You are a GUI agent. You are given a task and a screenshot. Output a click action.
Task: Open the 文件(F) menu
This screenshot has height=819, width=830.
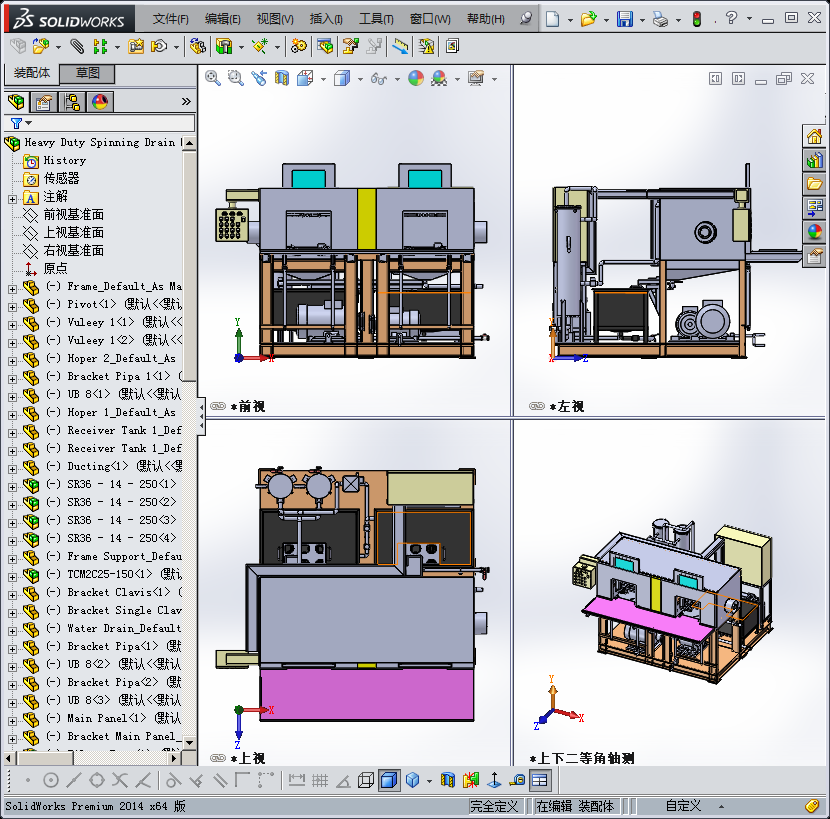point(170,19)
